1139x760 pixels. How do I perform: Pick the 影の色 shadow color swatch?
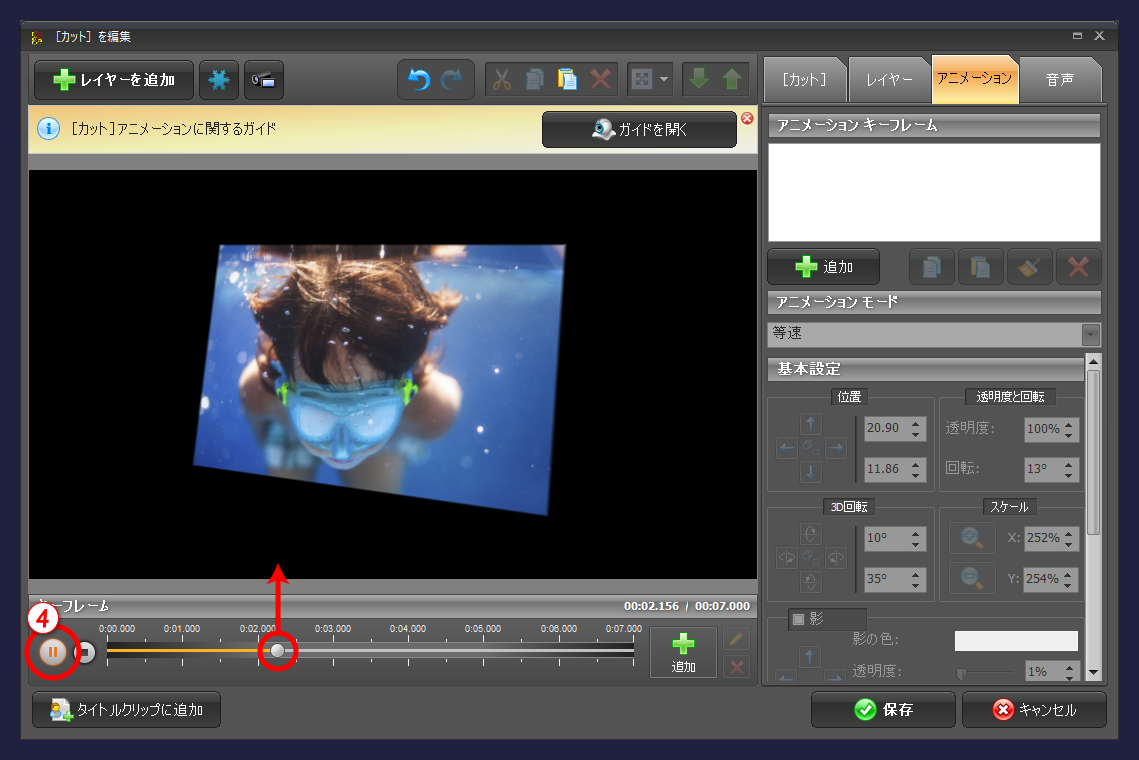tap(1016, 641)
